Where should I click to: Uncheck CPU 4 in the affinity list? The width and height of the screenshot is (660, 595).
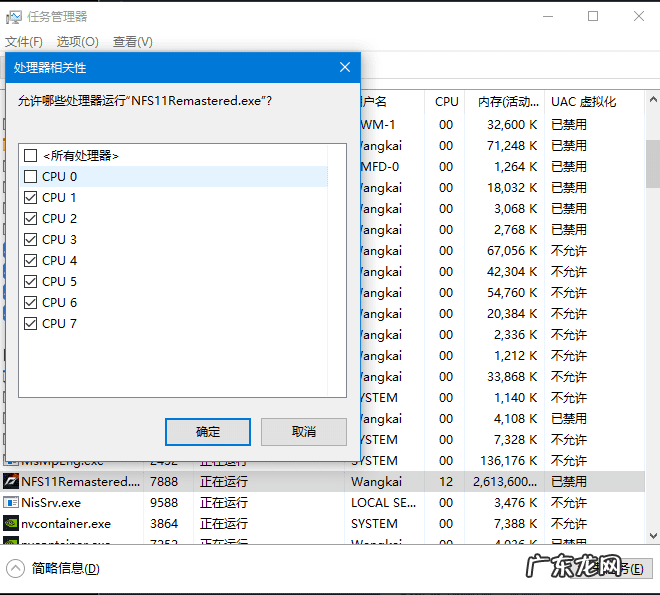[31, 261]
